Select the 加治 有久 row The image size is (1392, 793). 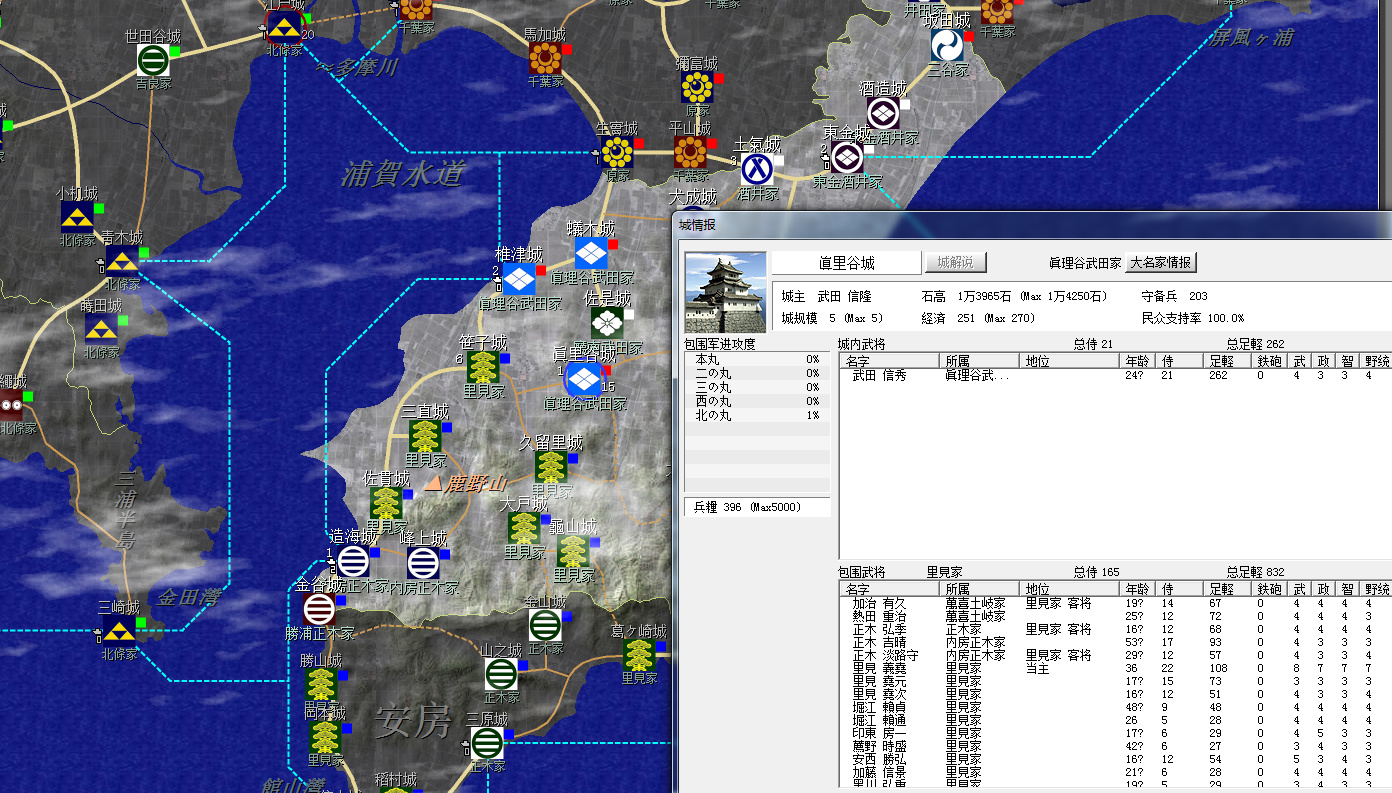[x=1115, y=604]
